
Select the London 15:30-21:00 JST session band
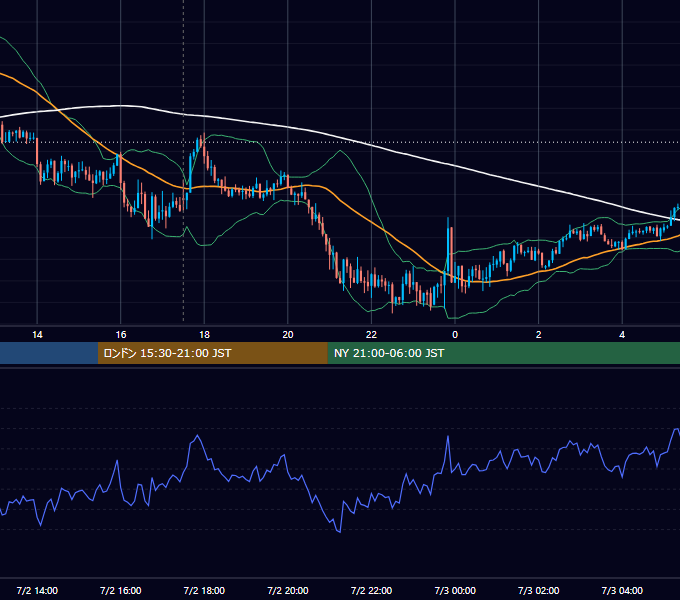coord(212,353)
